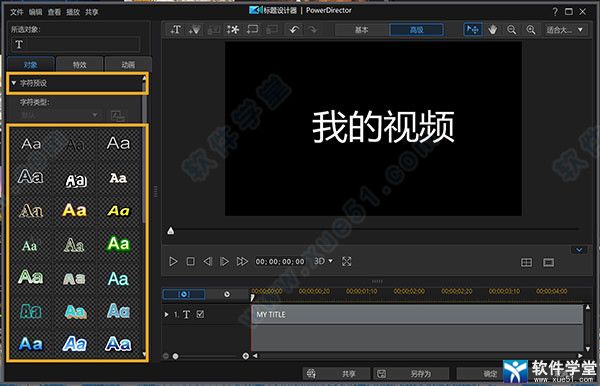Image resolution: width=600 pixels, height=386 pixels.
Task: Open the 查看 menu
Action: 54,12
